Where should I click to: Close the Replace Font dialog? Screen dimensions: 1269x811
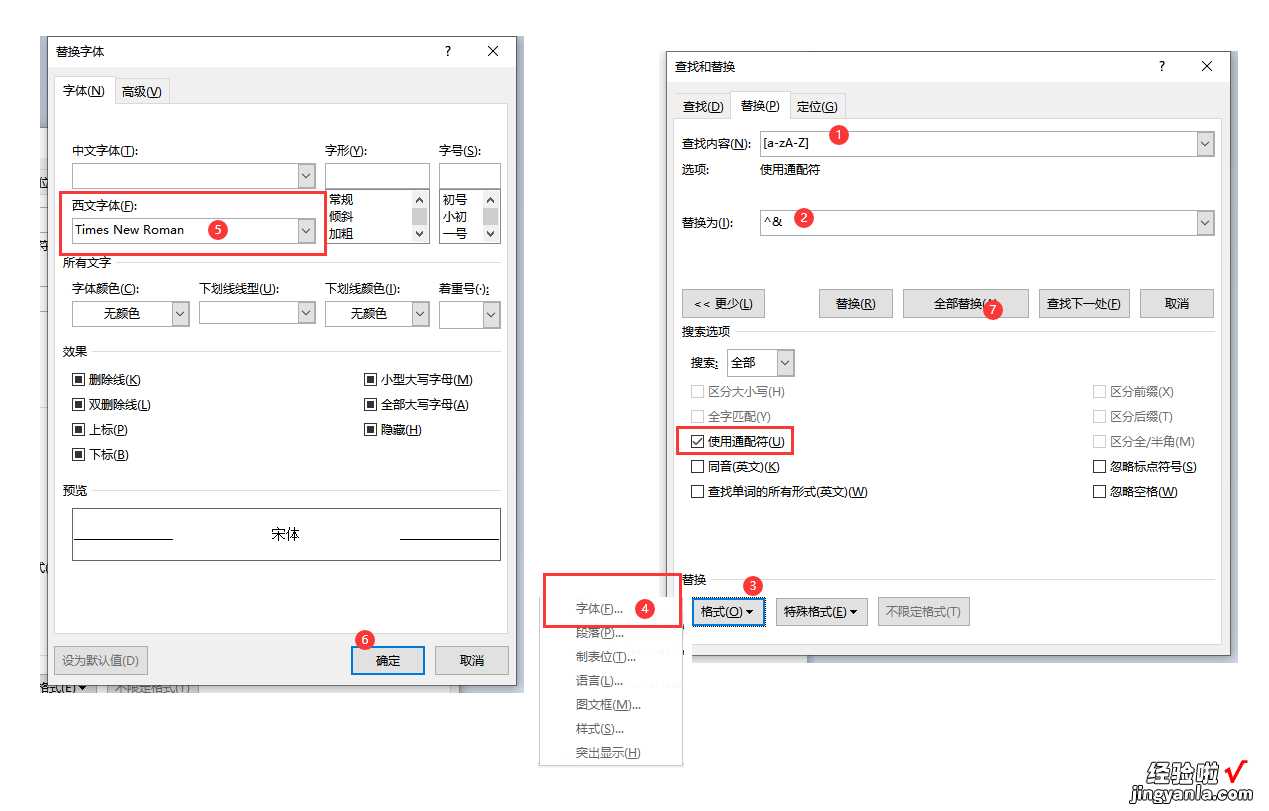coord(493,51)
